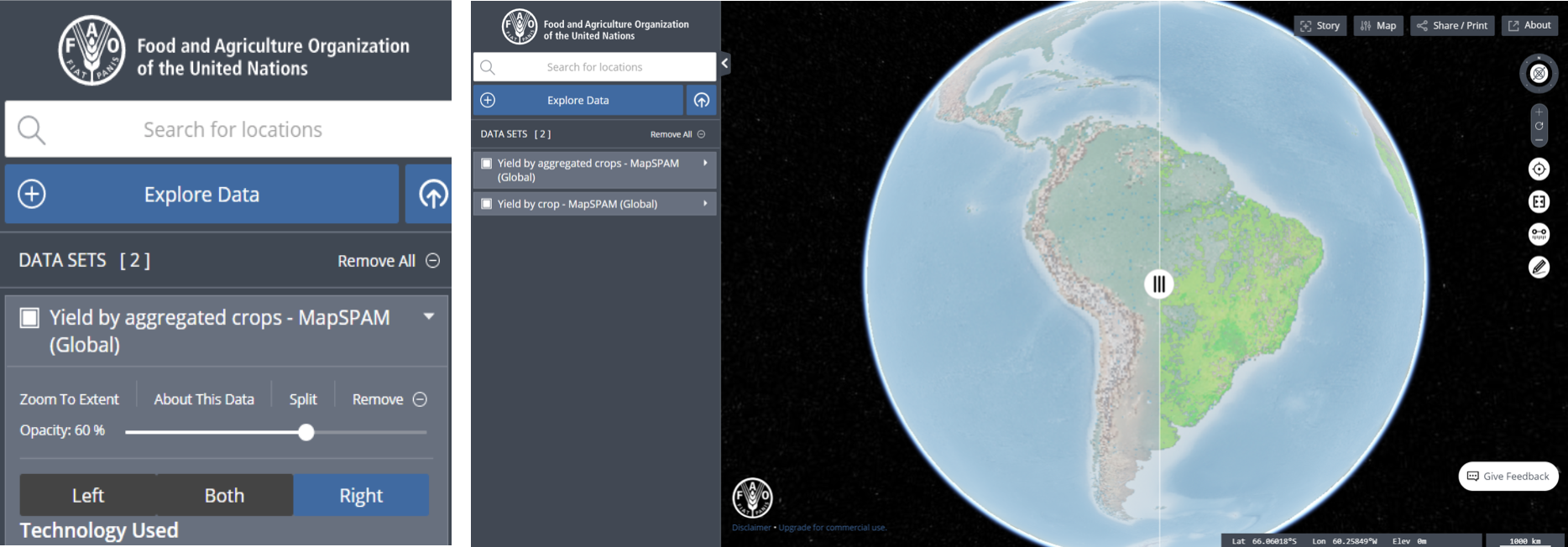Click DATA SETS [2] heading in full view

tap(516, 134)
